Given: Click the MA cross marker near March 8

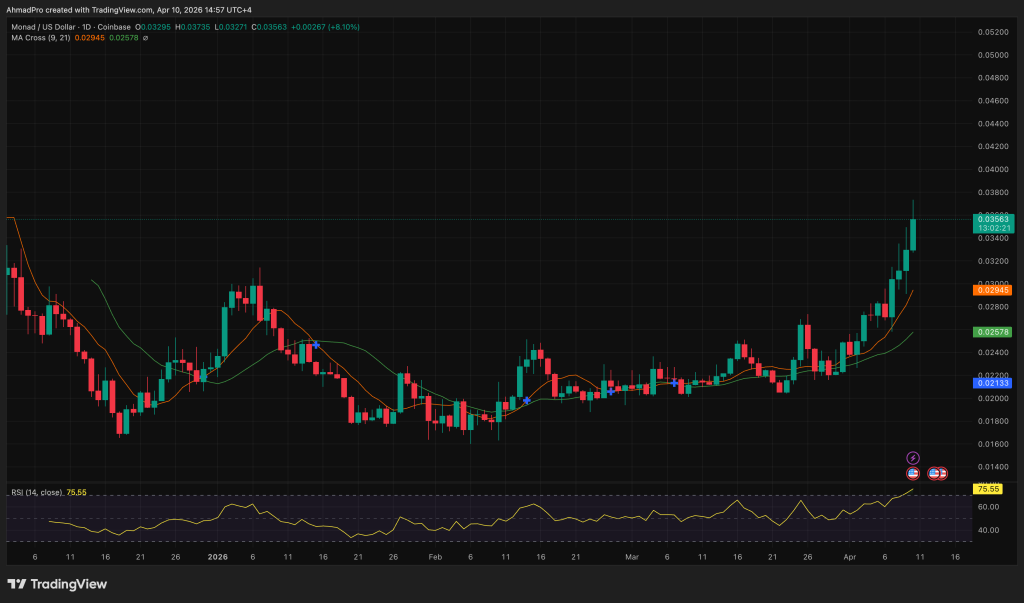Looking at the screenshot, I should 675,382.
